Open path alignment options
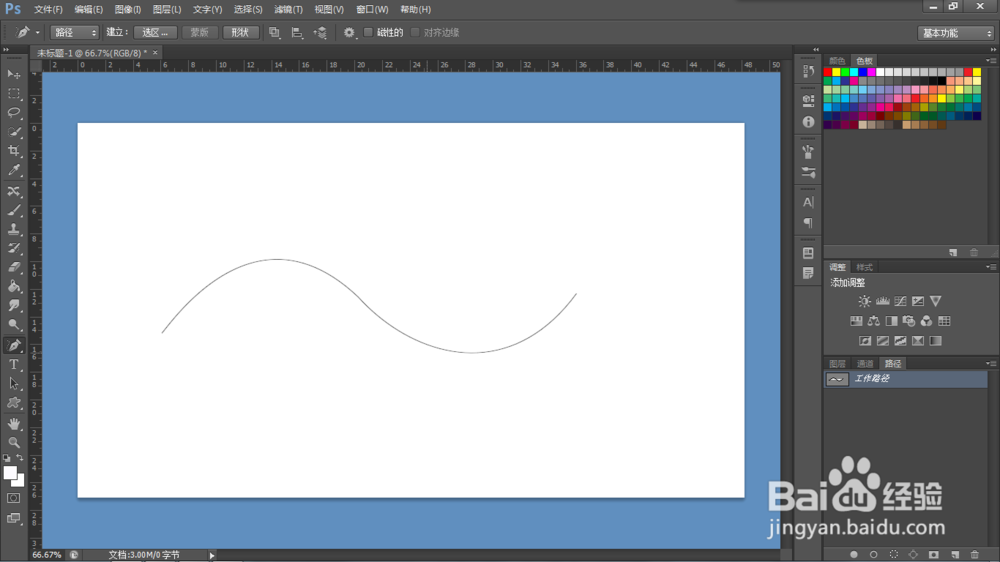Viewport: 1000px width, 562px height. pyautogui.click(x=297, y=33)
